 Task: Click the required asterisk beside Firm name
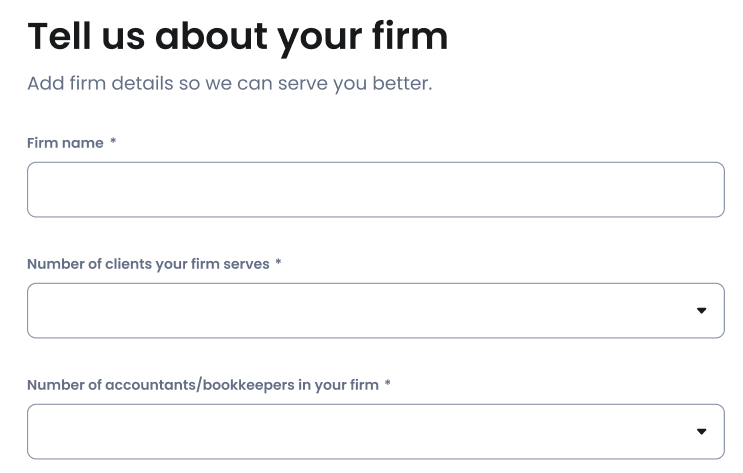[114, 143]
